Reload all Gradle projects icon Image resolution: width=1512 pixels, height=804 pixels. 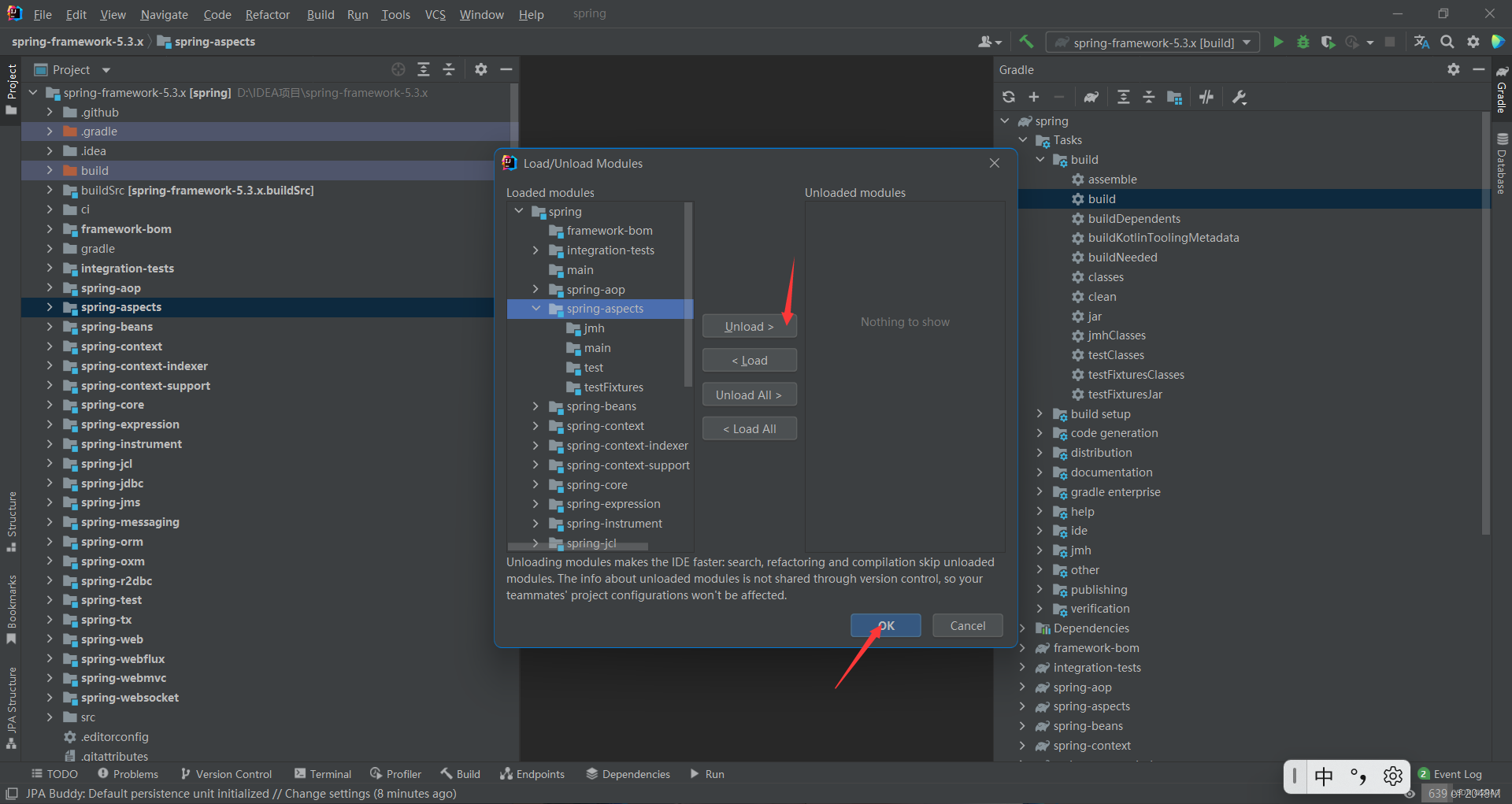(1009, 97)
